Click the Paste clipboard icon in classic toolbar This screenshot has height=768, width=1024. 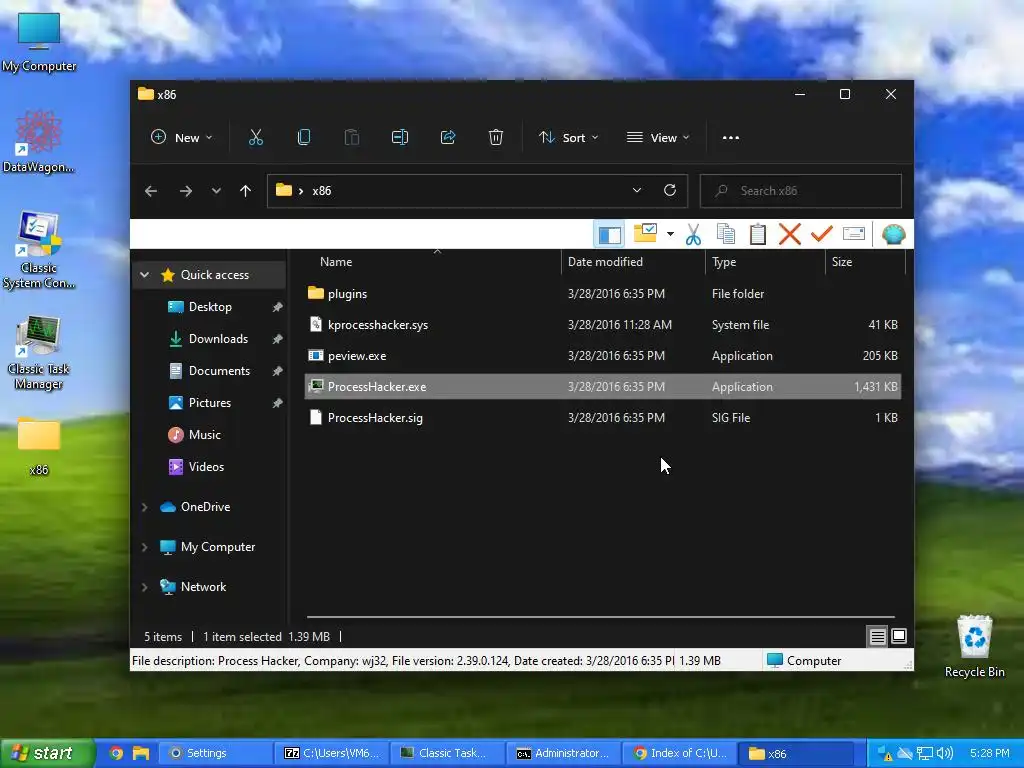tap(758, 234)
